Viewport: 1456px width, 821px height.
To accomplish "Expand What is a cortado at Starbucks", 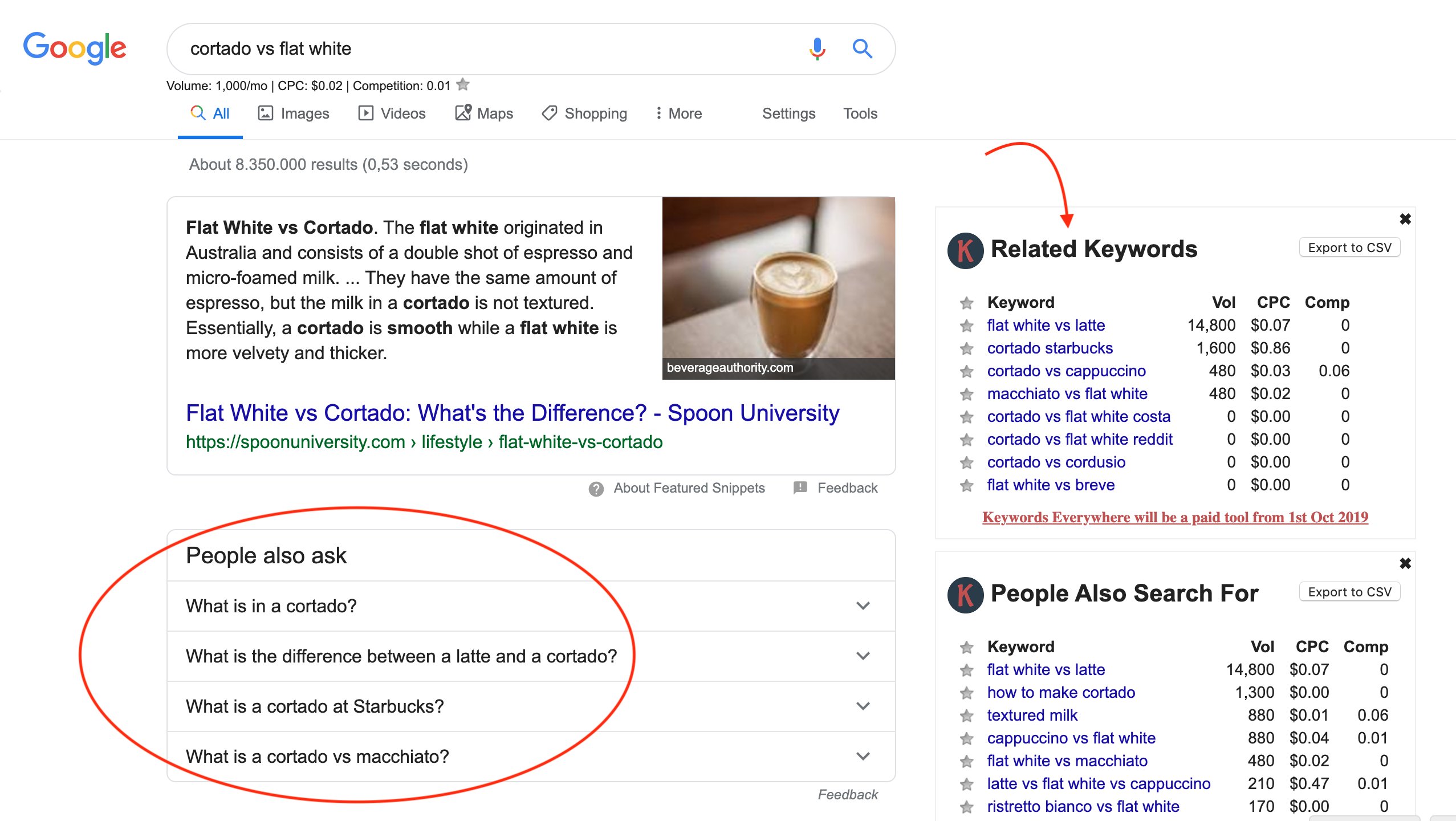I will click(531, 706).
